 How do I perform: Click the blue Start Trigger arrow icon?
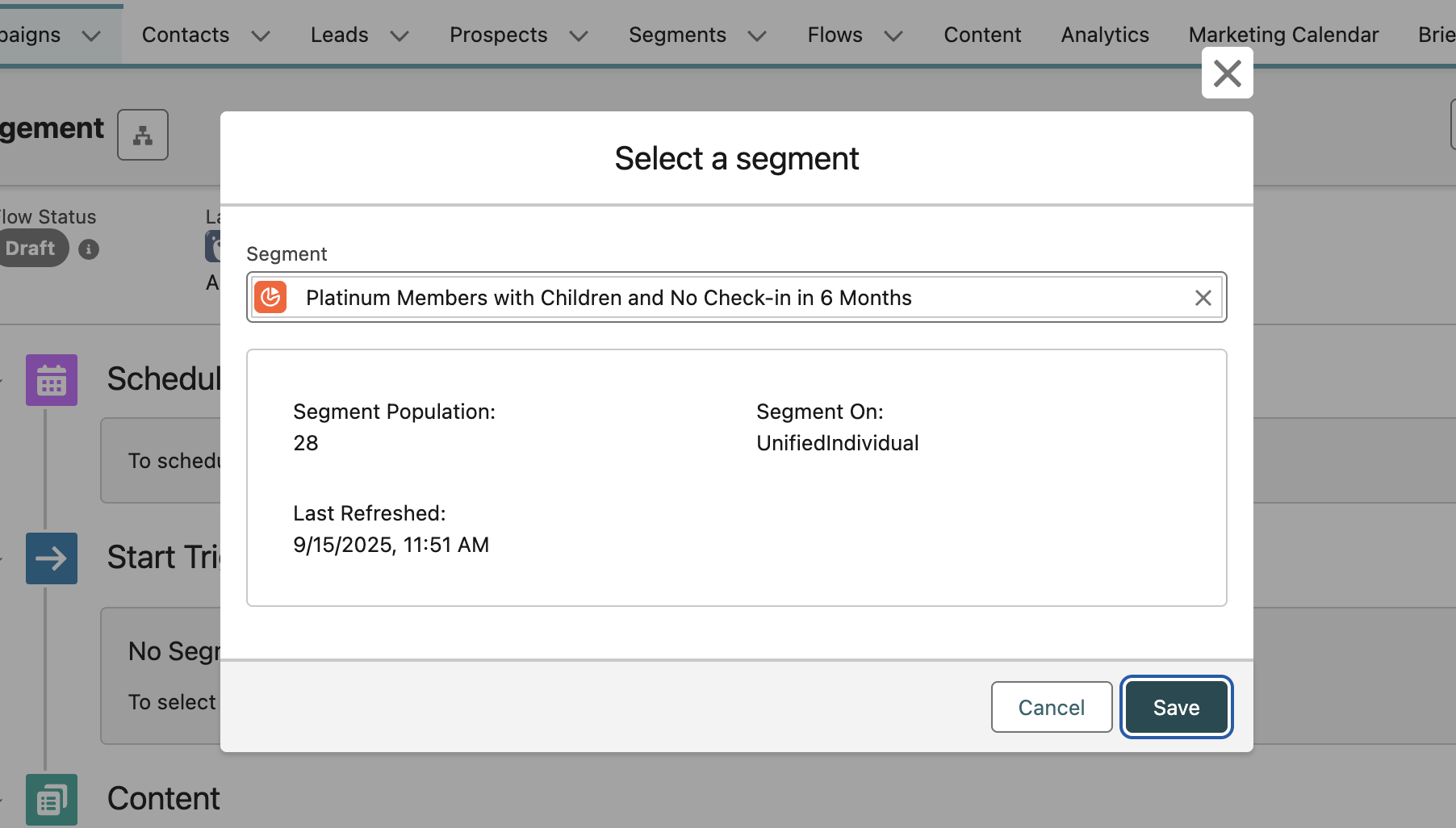(52, 558)
